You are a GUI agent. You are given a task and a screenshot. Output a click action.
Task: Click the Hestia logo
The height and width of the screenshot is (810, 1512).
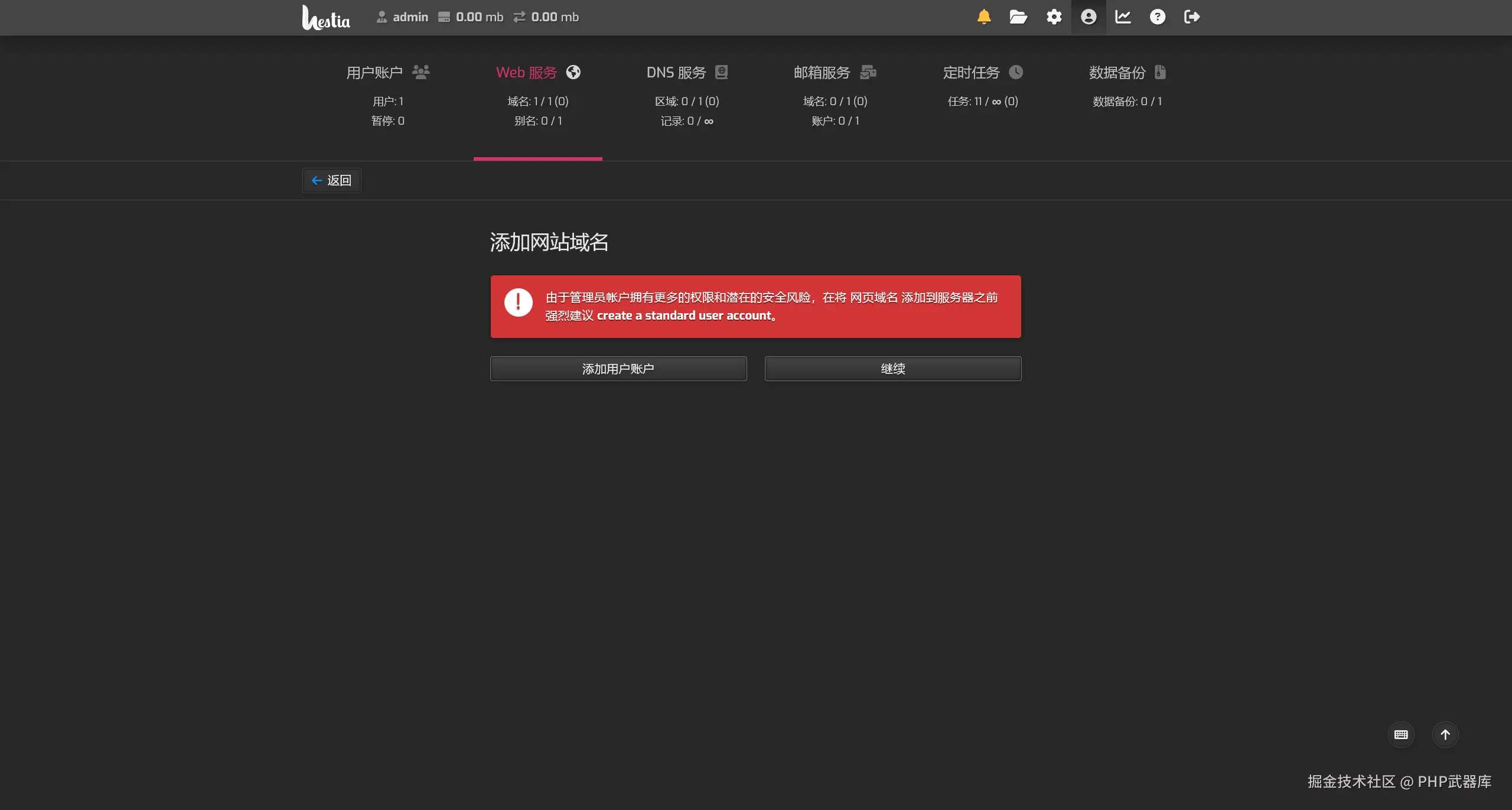tap(326, 18)
